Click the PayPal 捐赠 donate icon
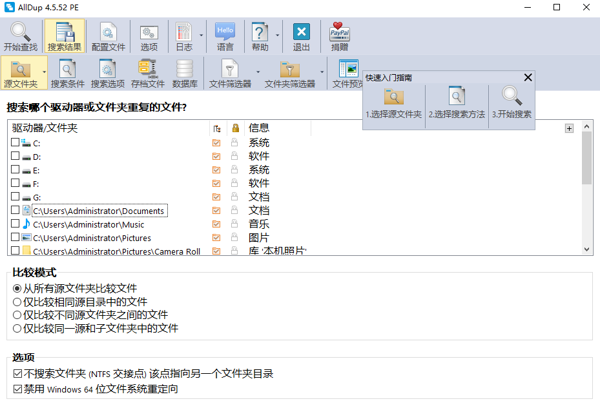Image resolution: width=600 pixels, height=408 pixels. point(340,37)
